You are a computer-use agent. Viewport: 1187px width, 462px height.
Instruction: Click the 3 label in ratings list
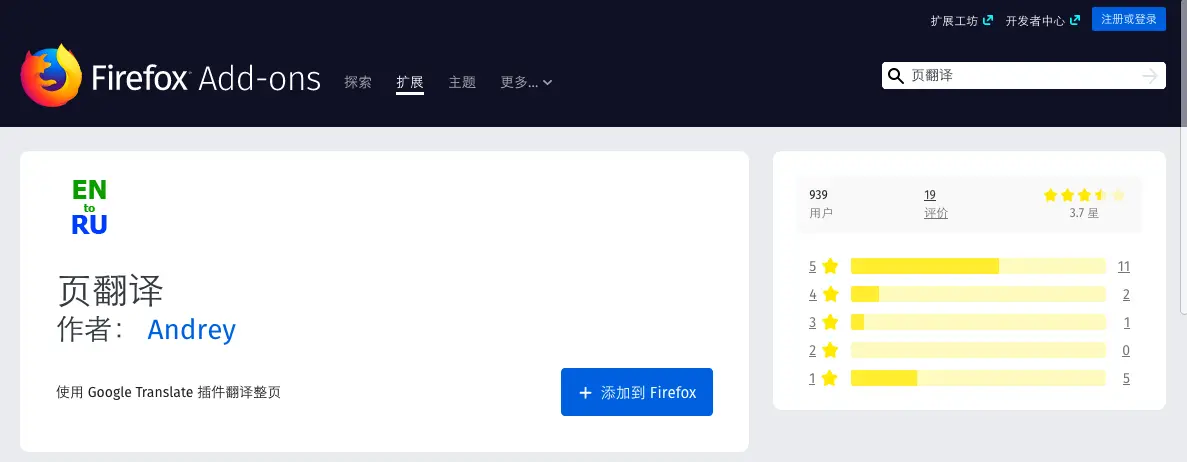click(x=812, y=322)
